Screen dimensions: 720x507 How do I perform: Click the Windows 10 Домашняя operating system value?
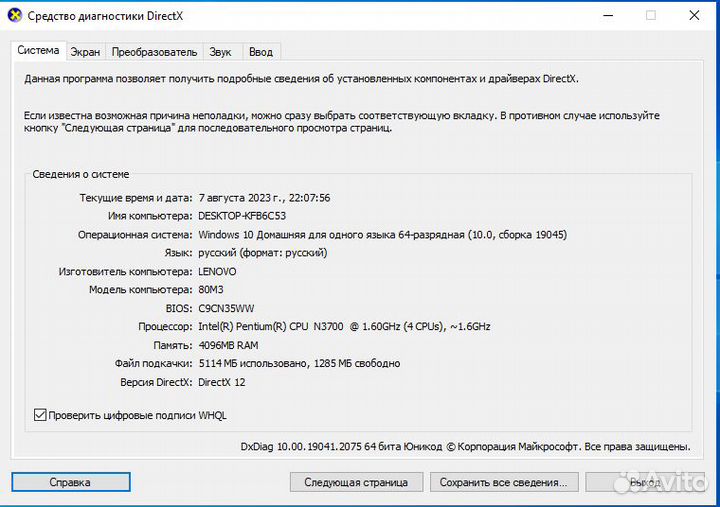click(x=382, y=235)
